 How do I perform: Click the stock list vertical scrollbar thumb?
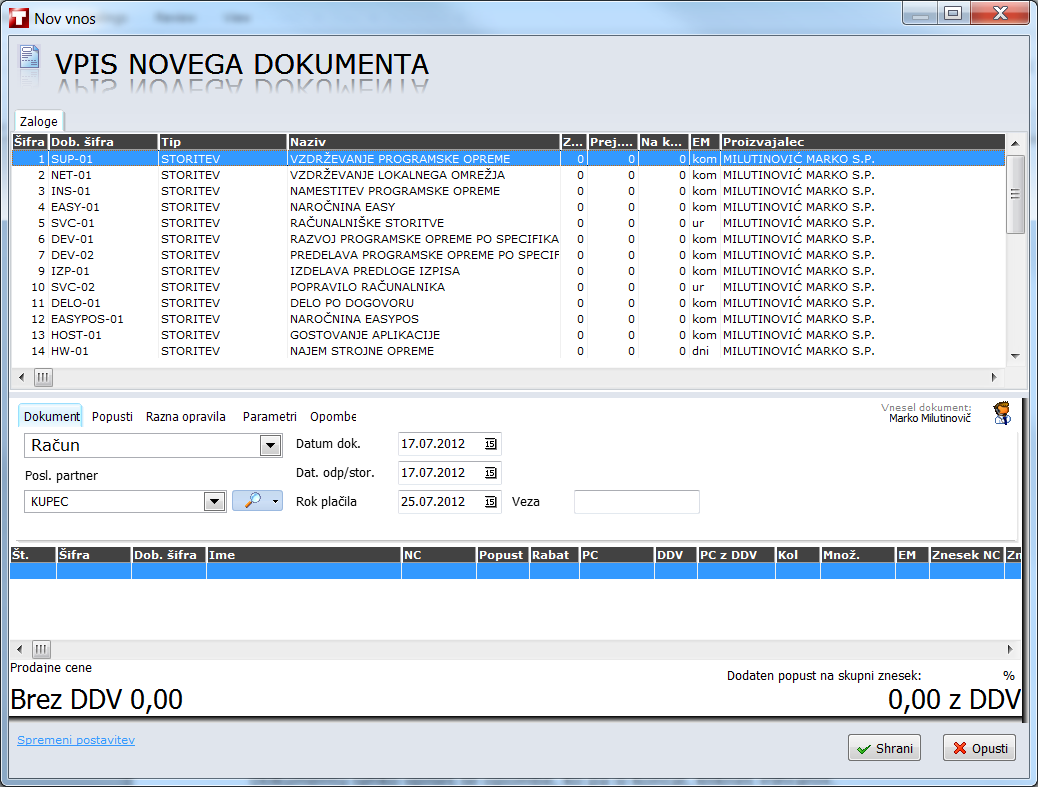pos(1015,194)
